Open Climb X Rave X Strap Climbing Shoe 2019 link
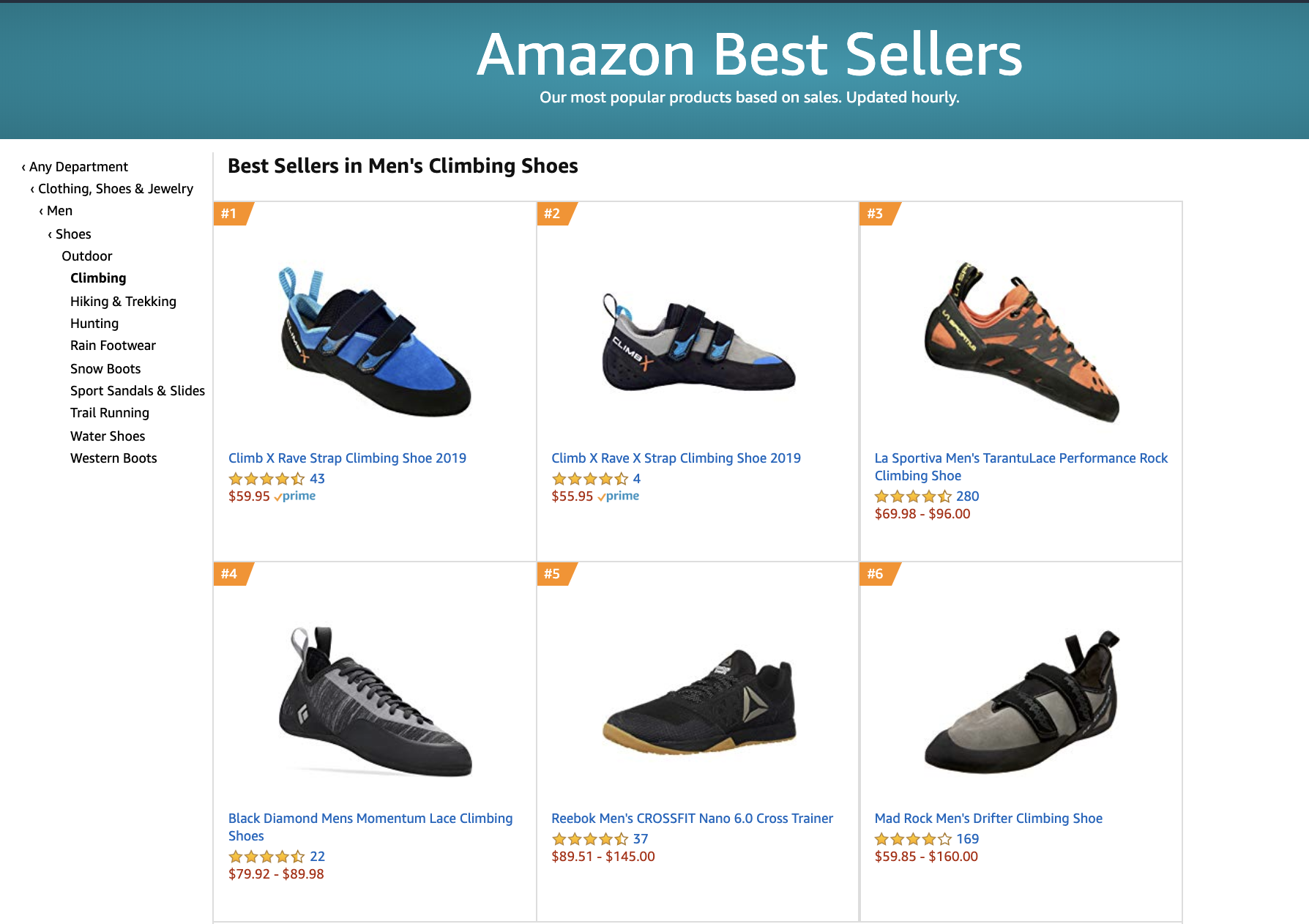The width and height of the screenshot is (1309, 924). [676, 458]
